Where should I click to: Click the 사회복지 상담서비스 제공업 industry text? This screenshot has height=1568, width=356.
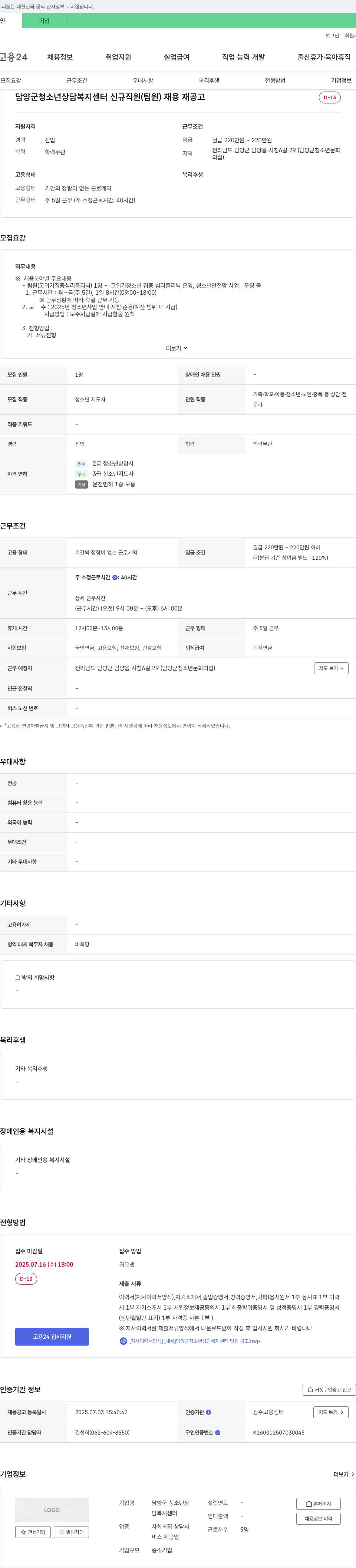point(171,1531)
